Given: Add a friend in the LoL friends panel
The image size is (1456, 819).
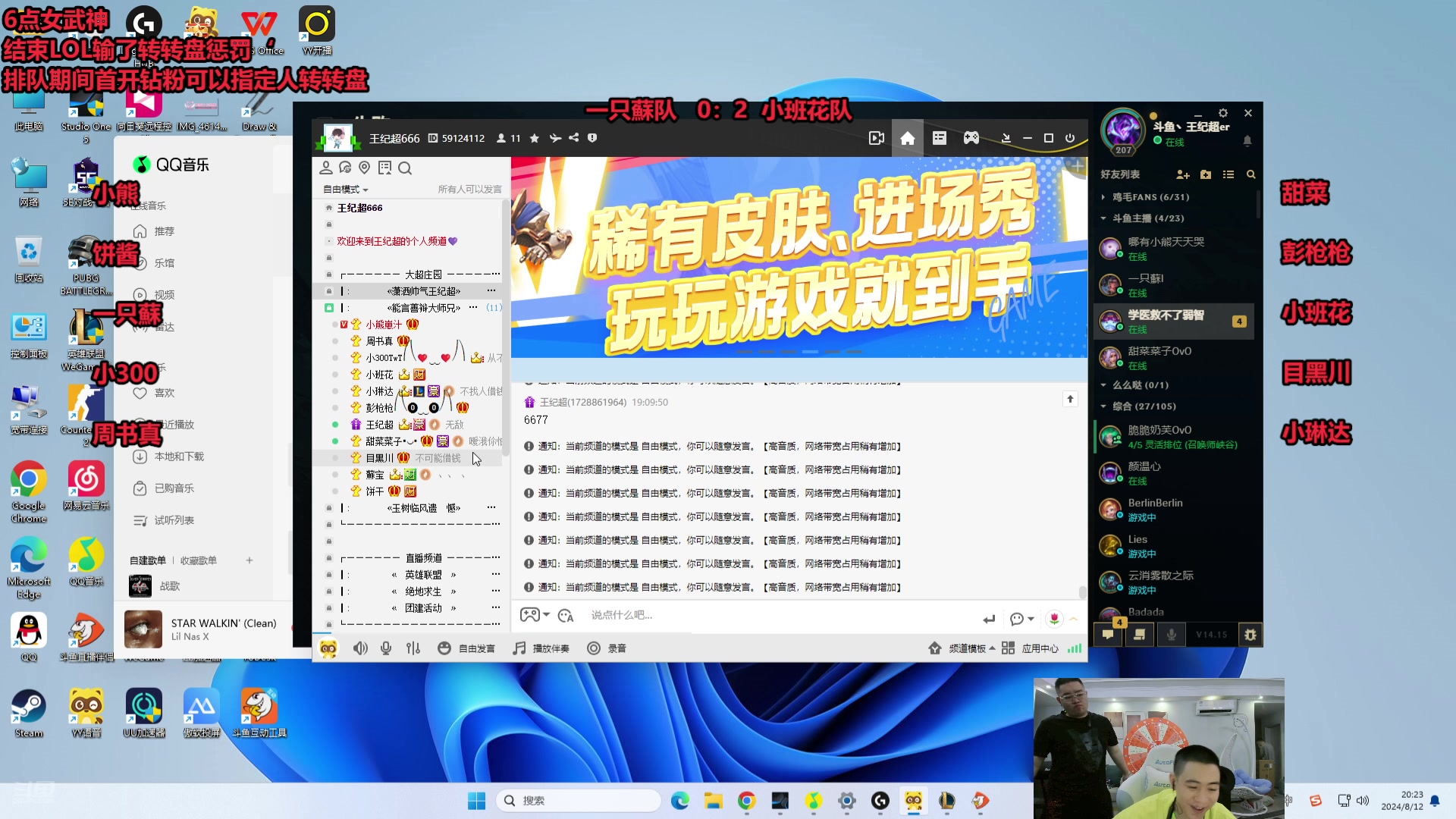Looking at the screenshot, I should [x=1183, y=174].
